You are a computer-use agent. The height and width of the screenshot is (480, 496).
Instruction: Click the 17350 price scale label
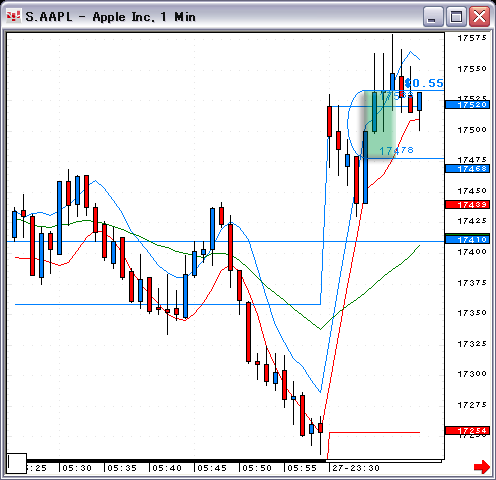pyautogui.click(x=472, y=313)
